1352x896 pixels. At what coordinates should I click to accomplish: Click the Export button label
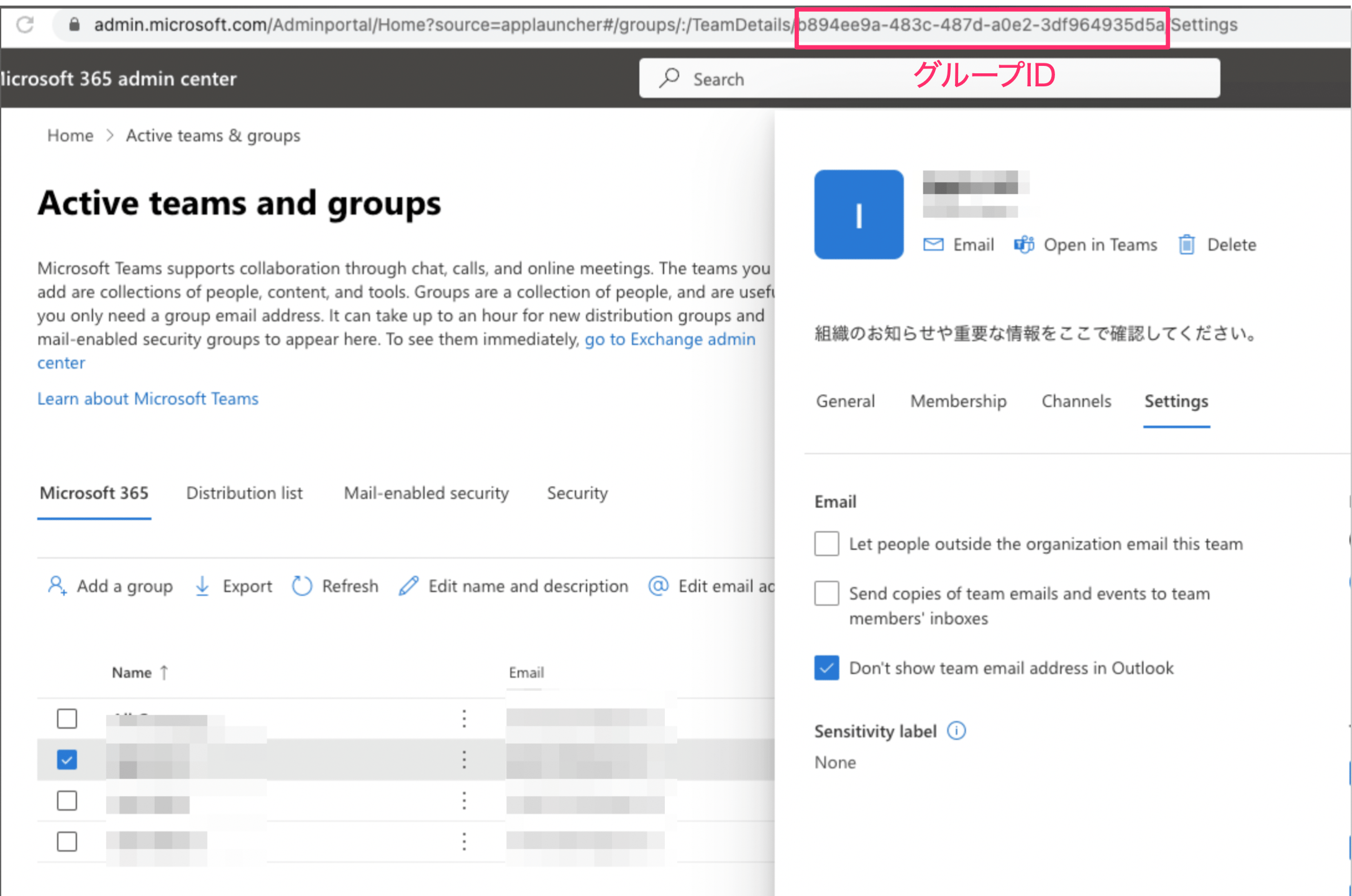pyautogui.click(x=247, y=586)
